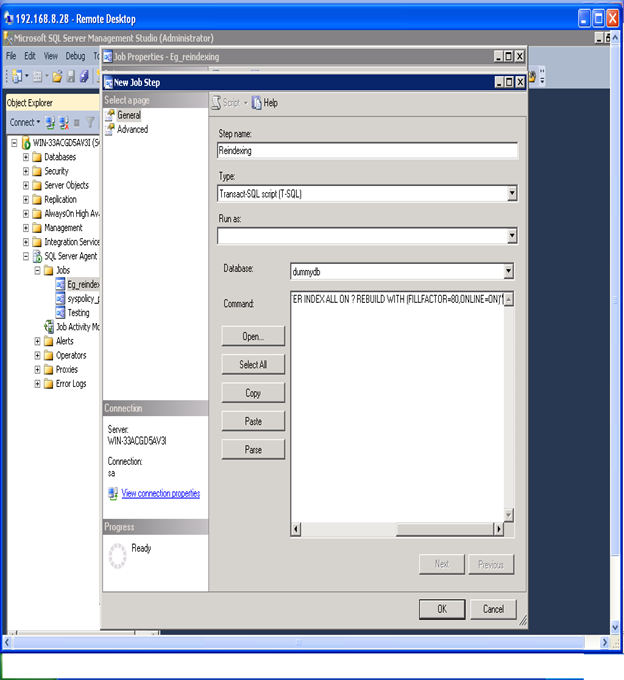
Task: Expand the Management folder
Action: 26,228
